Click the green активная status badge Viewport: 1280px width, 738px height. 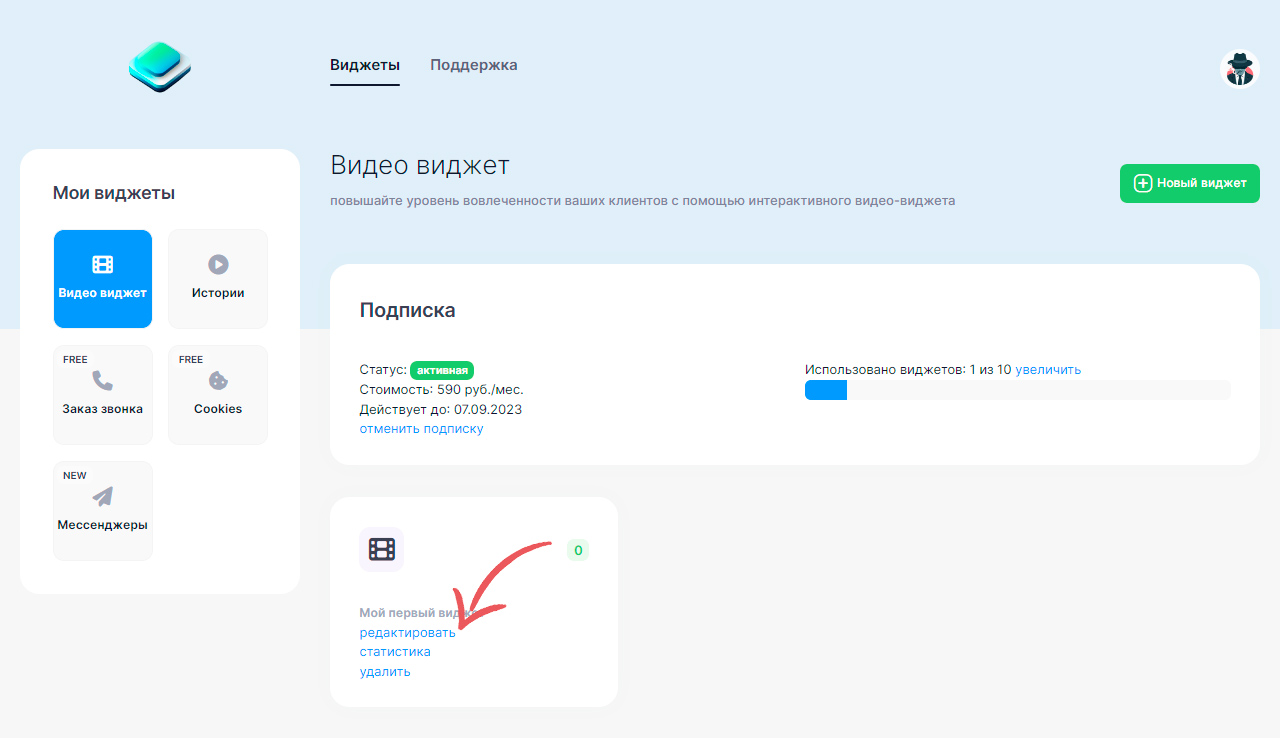pyautogui.click(x=442, y=370)
